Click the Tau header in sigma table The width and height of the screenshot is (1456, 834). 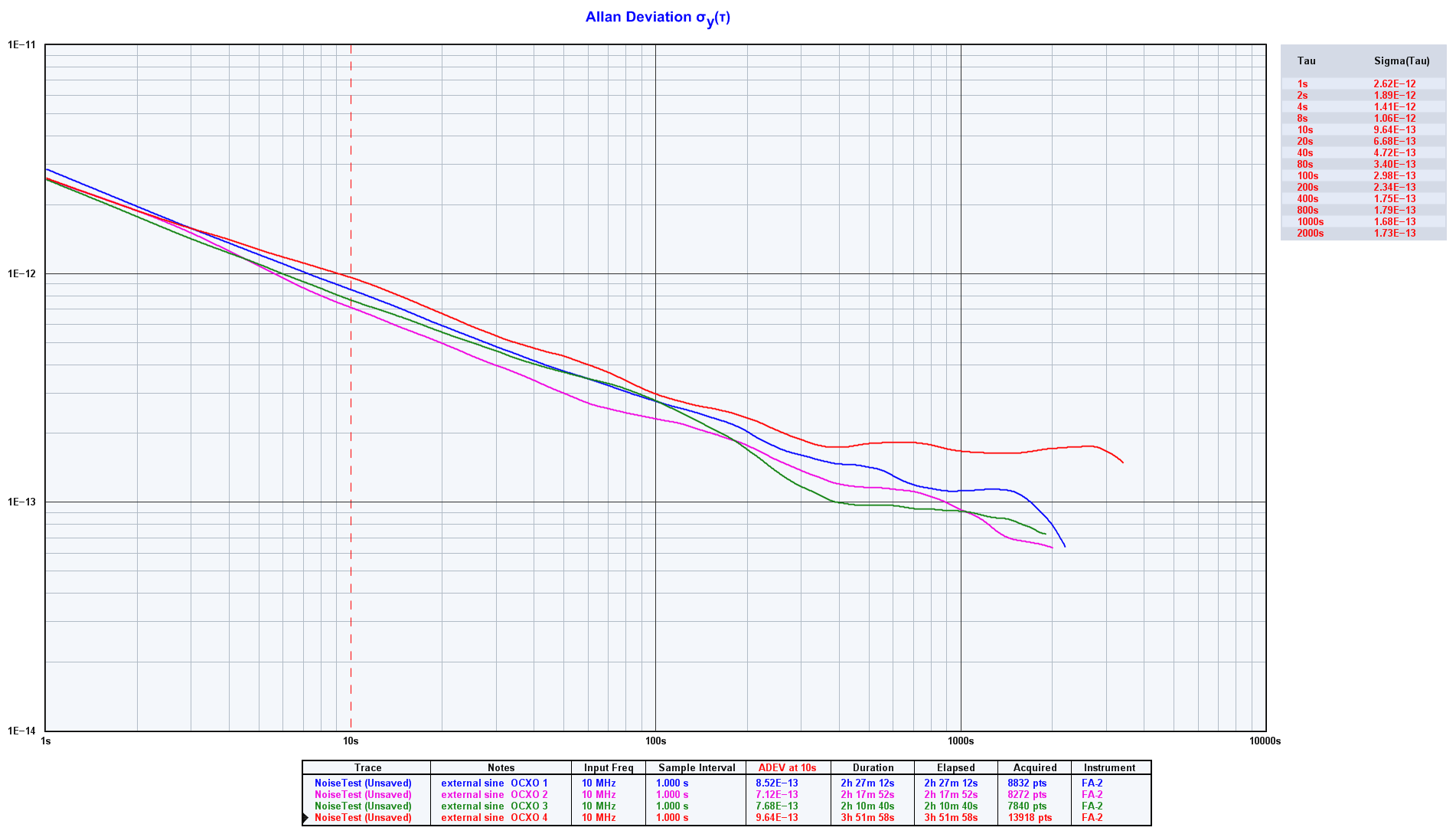1307,61
